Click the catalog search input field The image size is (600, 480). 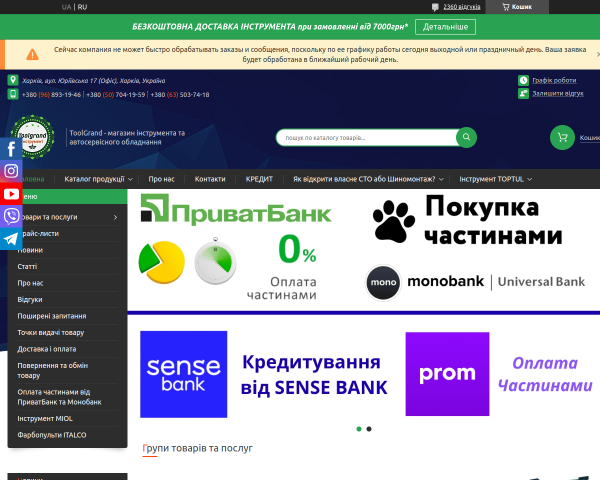tap(366, 137)
